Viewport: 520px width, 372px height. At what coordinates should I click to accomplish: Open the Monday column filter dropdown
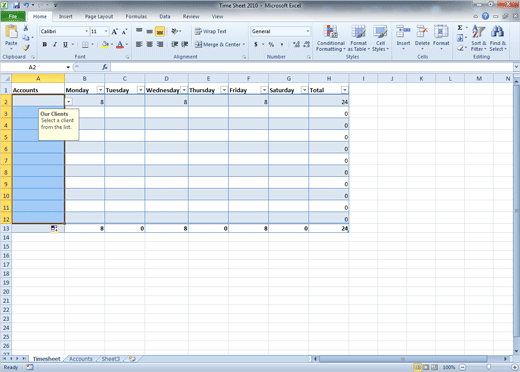[100, 90]
